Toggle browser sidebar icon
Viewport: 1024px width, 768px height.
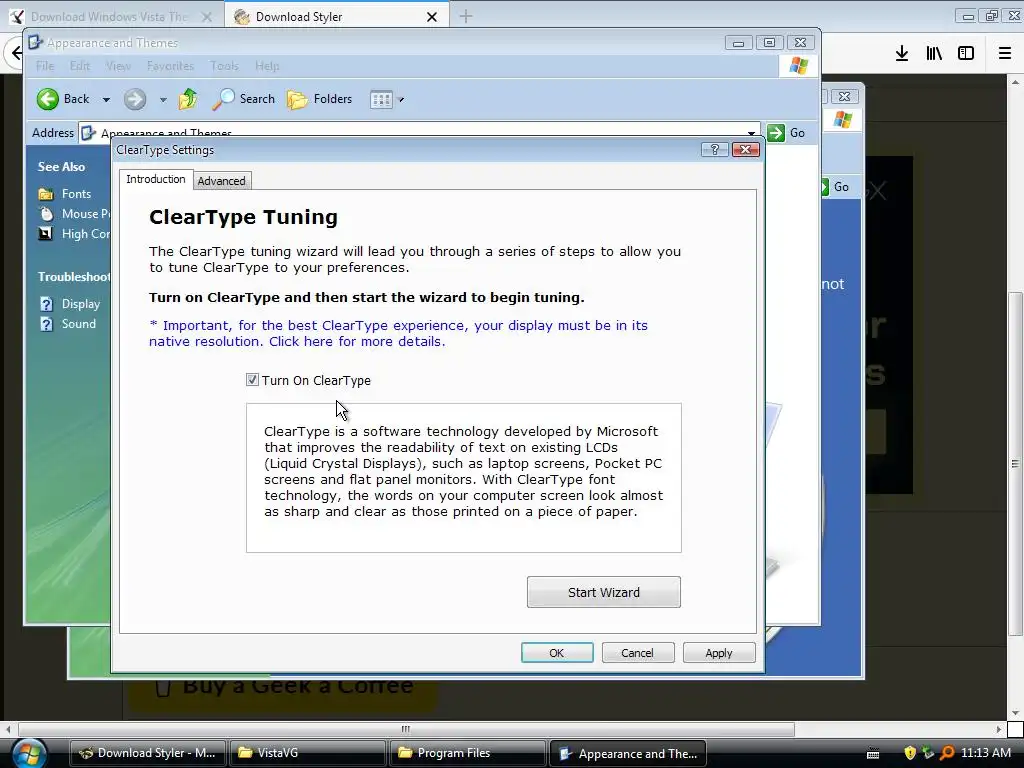(966, 53)
